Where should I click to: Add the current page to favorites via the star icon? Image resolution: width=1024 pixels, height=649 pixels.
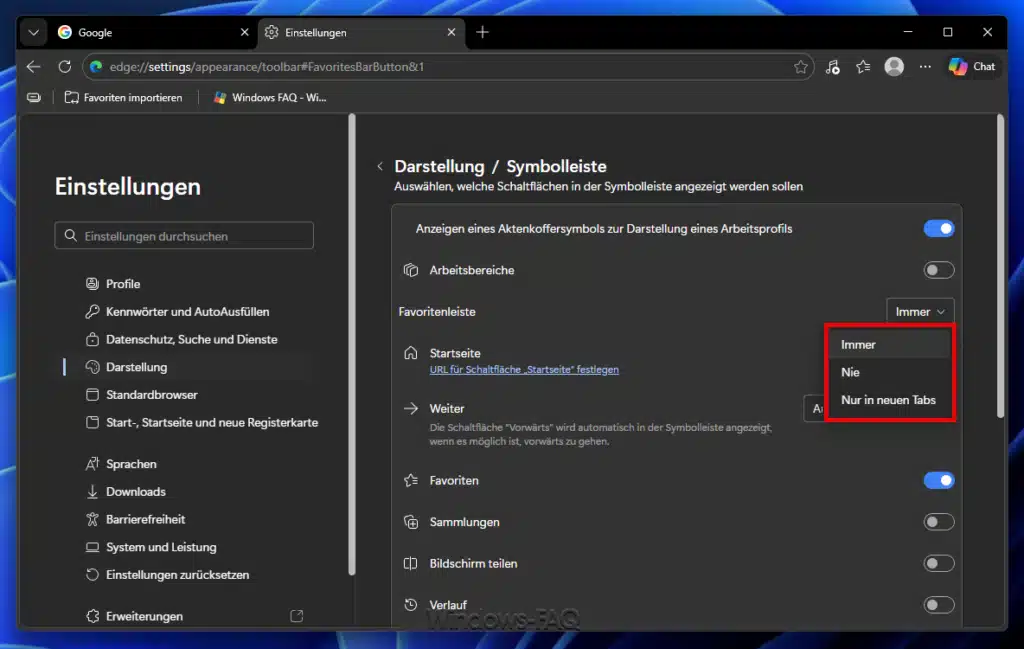(800, 67)
